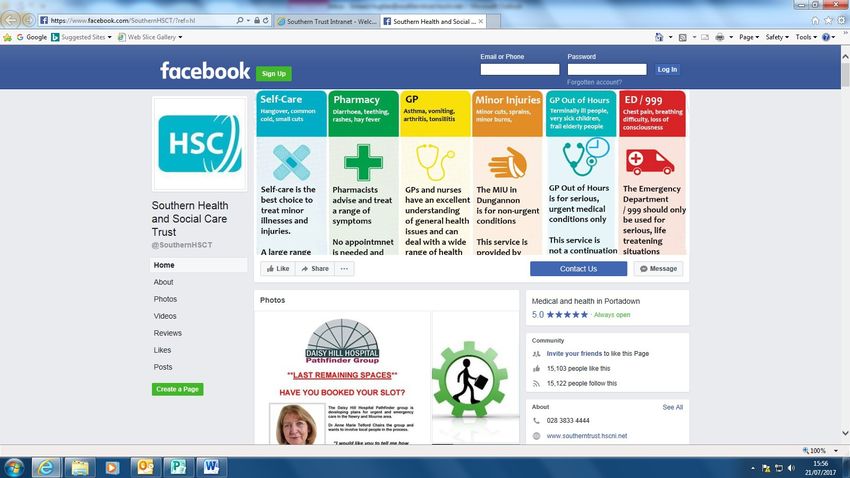Click Internet Explorer in the taskbar
Image resolution: width=850 pixels, height=478 pixels.
pos(46,467)
